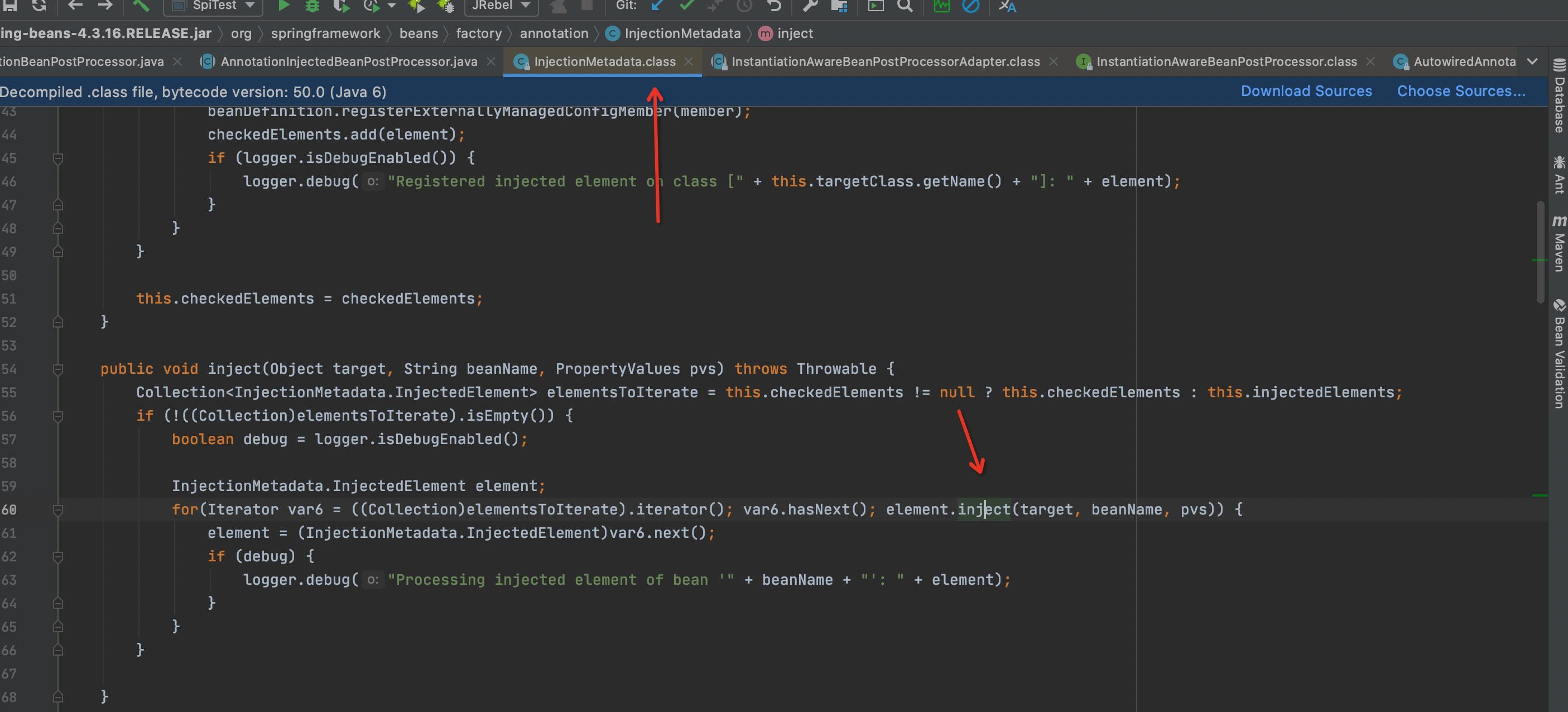Start debugging with the bug icon

point(312,6)
